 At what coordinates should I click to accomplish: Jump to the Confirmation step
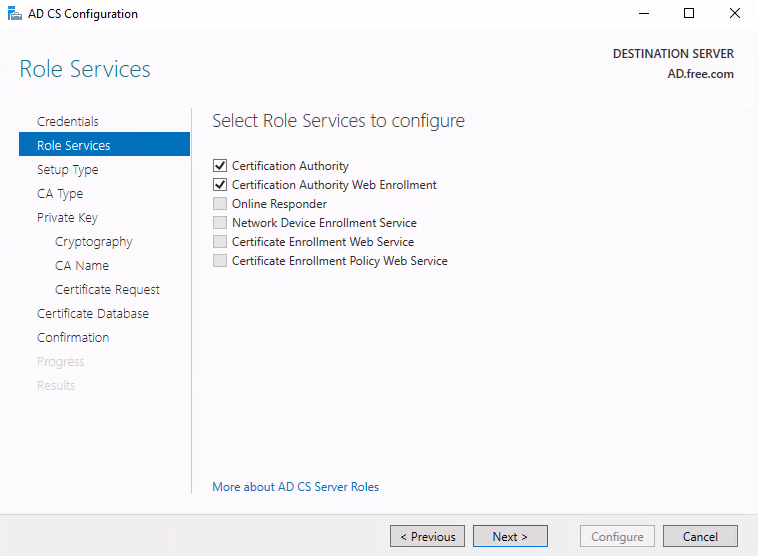coord(73,337)
